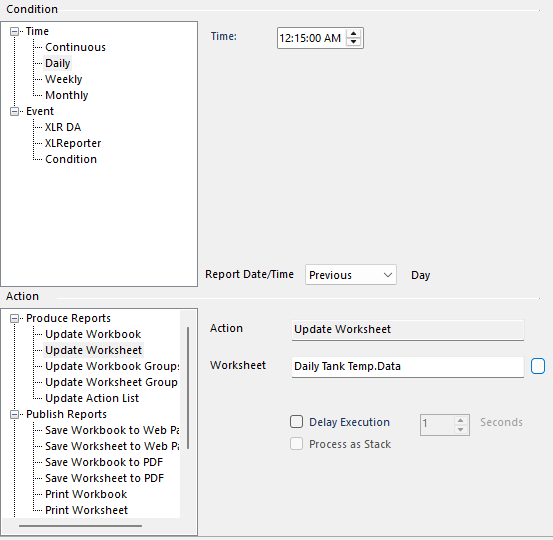
Task: Select Save Worksheet to Web Page
Action: (x=112, y=446)
